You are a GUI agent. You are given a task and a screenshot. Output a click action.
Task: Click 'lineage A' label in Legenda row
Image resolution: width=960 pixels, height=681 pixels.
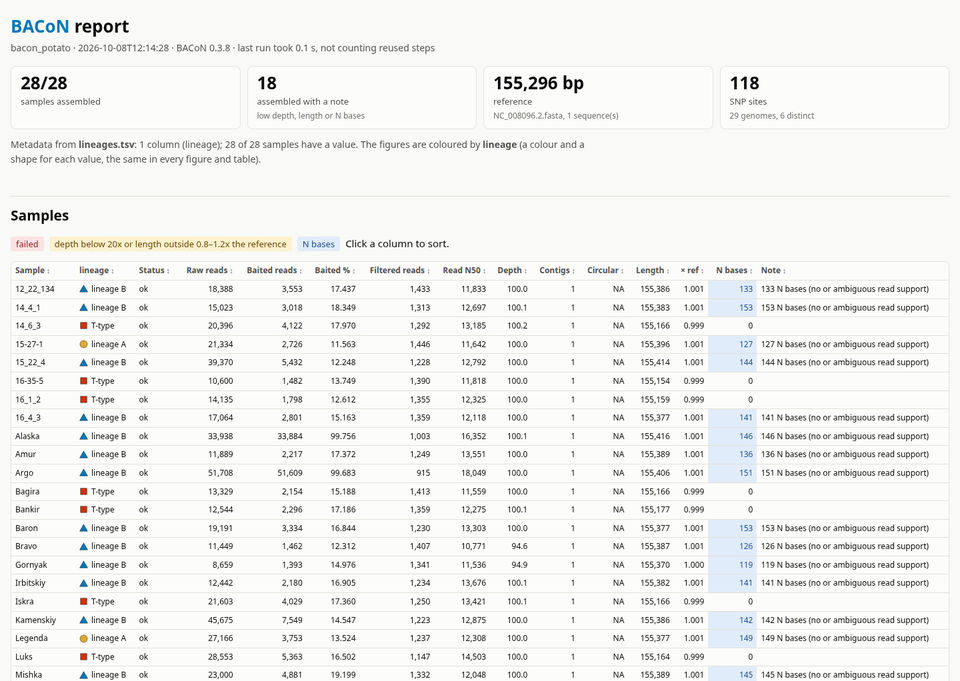(108, 638)
